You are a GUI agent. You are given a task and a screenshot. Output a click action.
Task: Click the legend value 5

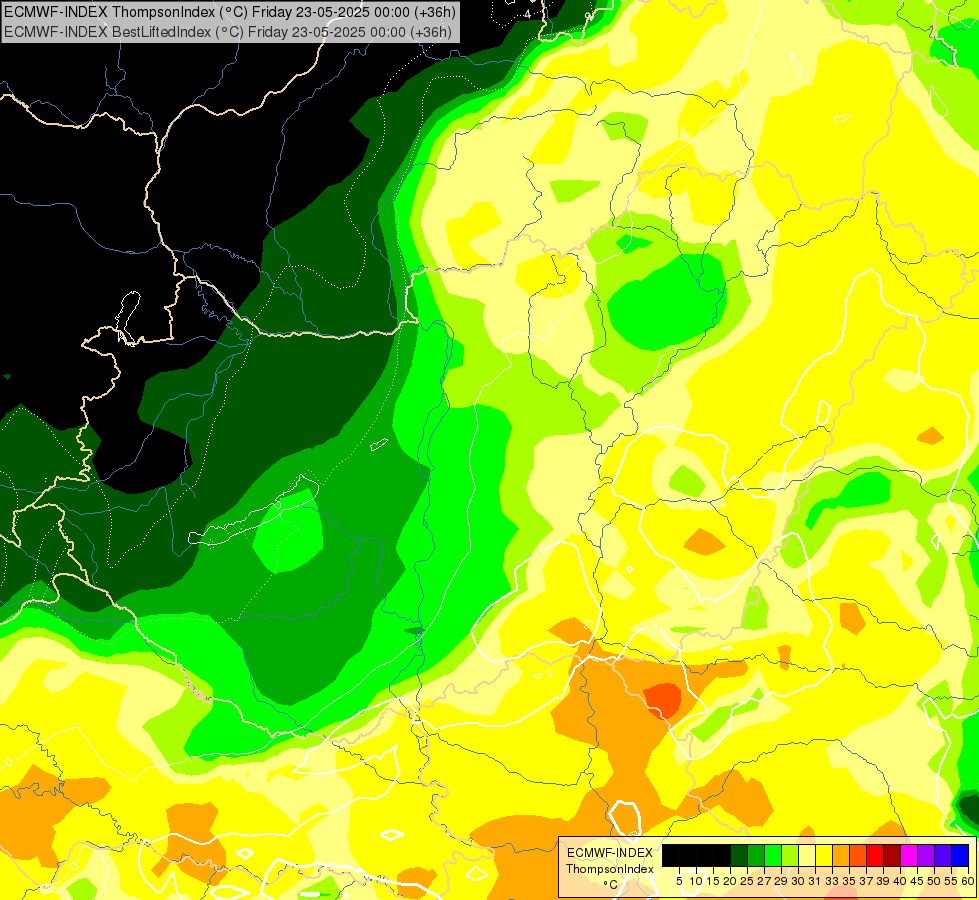[x=679, y=881]
